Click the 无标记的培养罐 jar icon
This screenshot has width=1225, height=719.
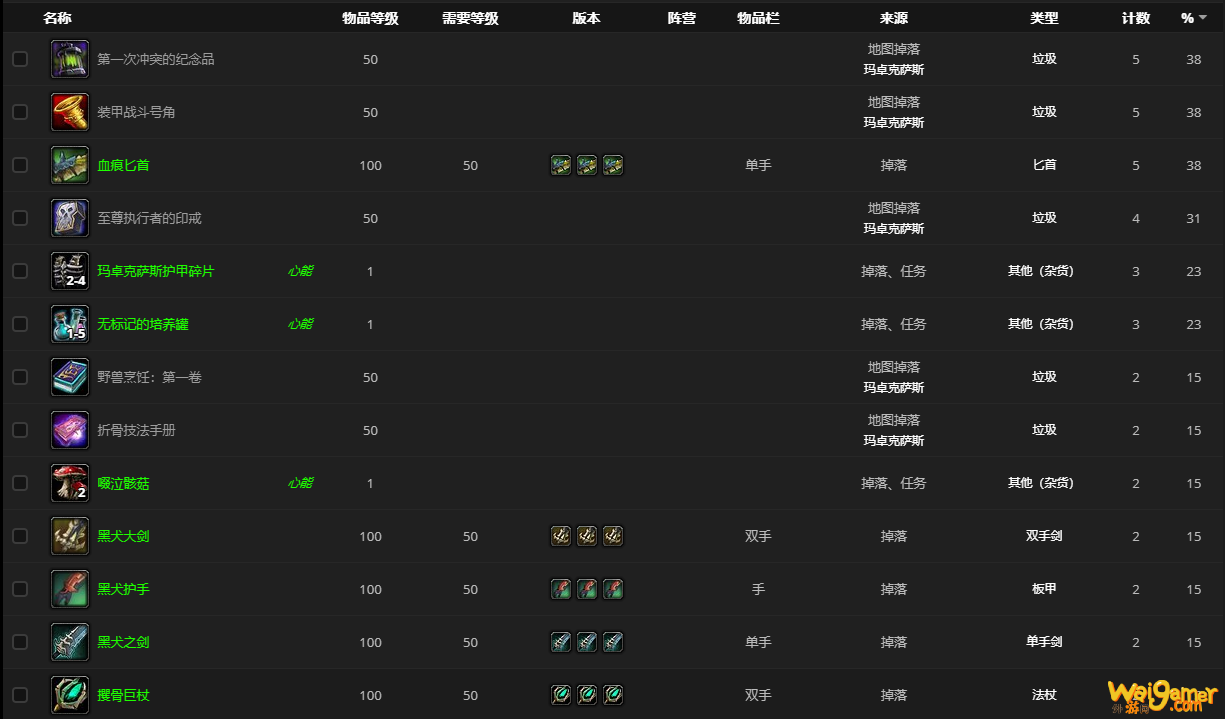70,324
